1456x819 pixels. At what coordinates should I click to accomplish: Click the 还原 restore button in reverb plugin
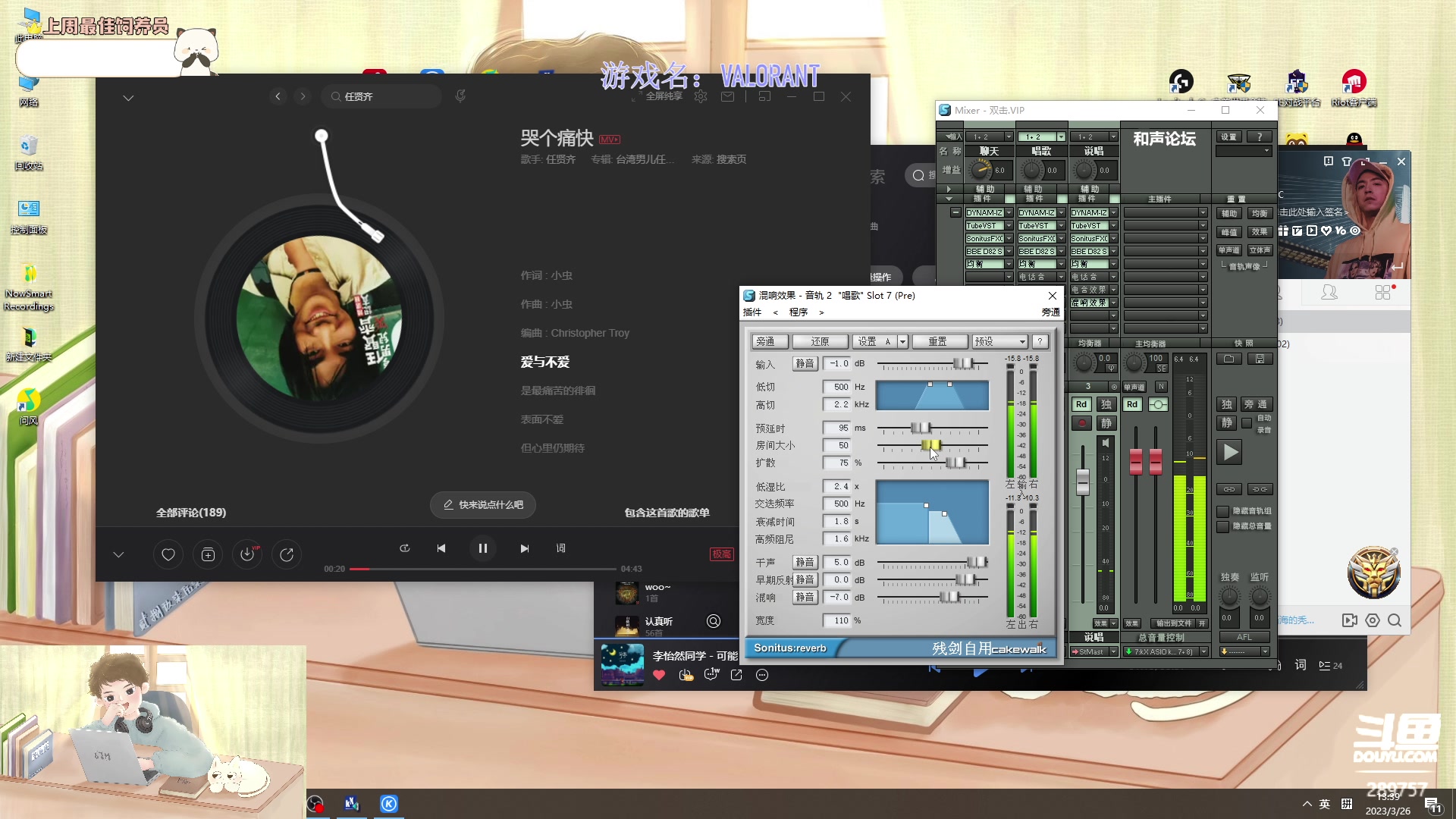coord(821,341)
